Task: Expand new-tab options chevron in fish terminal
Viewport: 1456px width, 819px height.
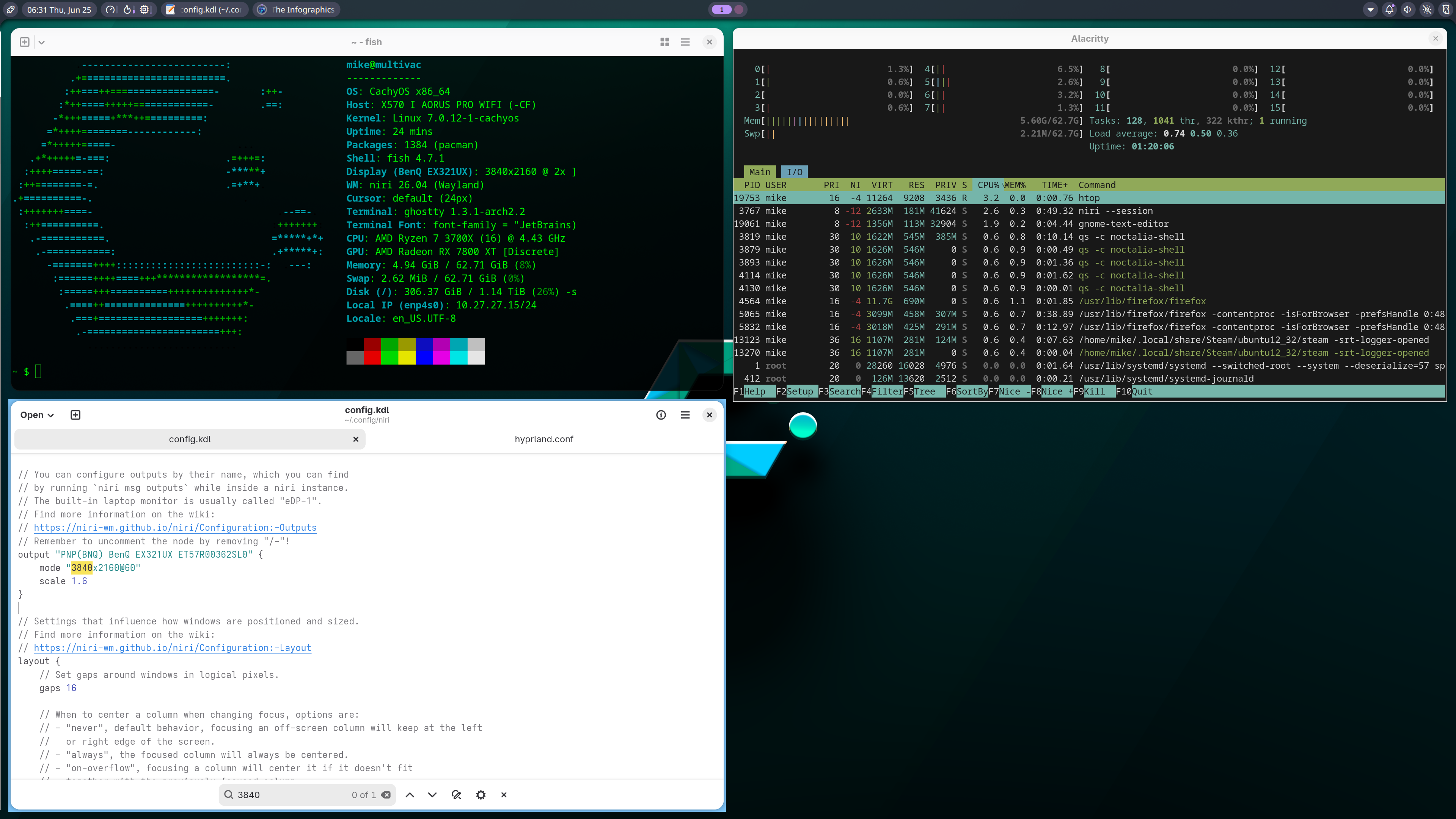Action: [41, 42]
